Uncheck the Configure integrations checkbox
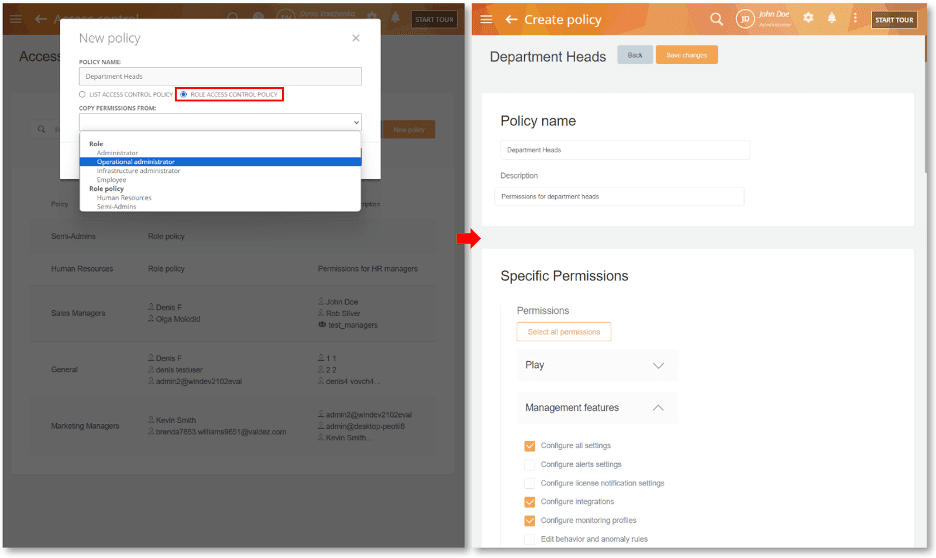 coord(530,502)
